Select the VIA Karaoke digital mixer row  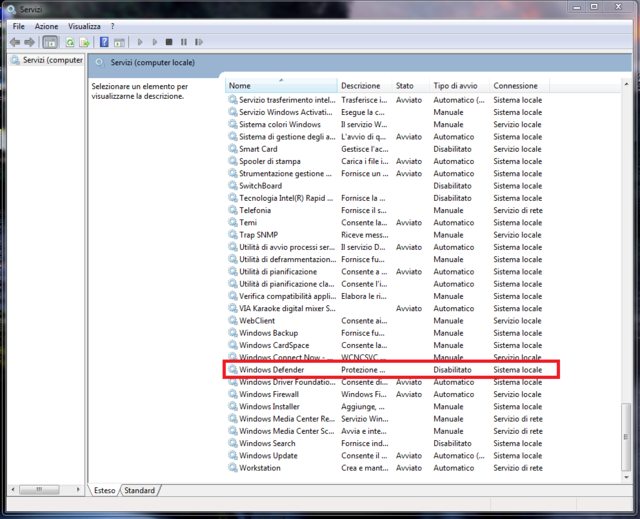[385, 308]
